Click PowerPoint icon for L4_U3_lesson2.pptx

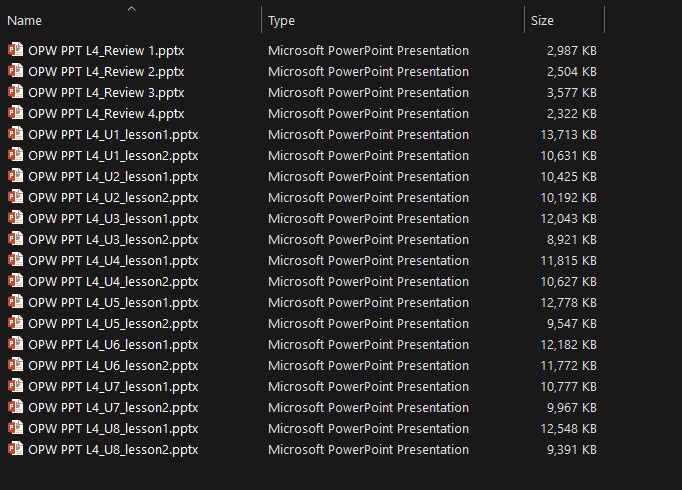tap(16, 239)
